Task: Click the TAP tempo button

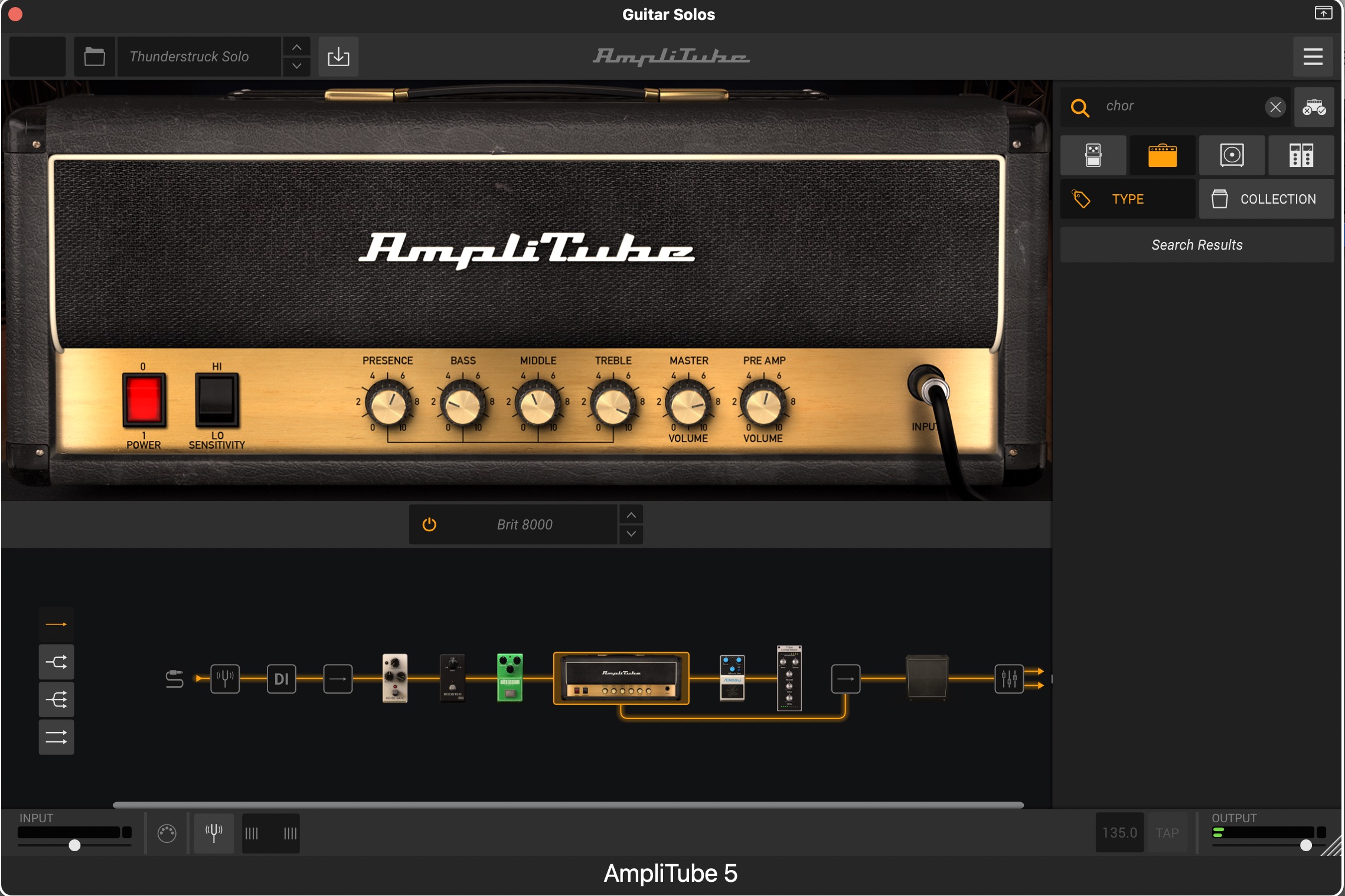Action: click(x=1167, y=833)
